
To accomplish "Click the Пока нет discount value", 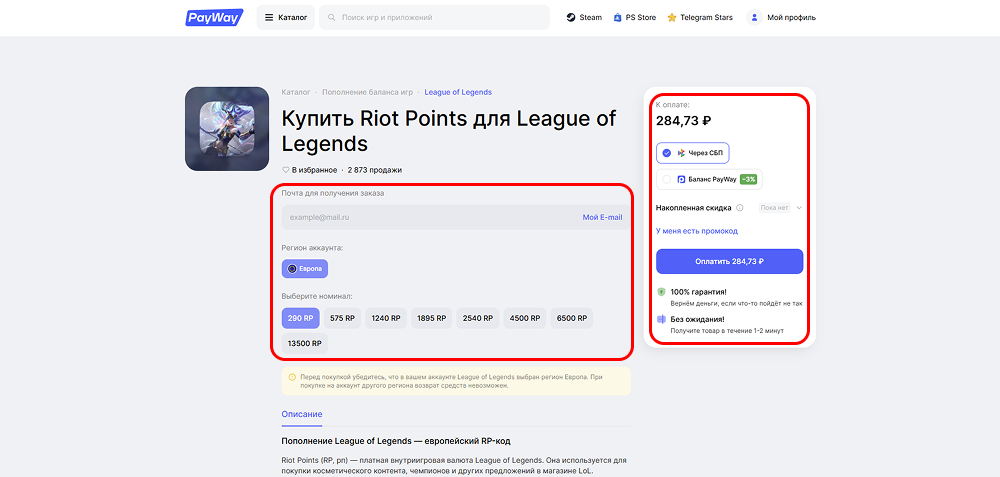I will 775,207.
